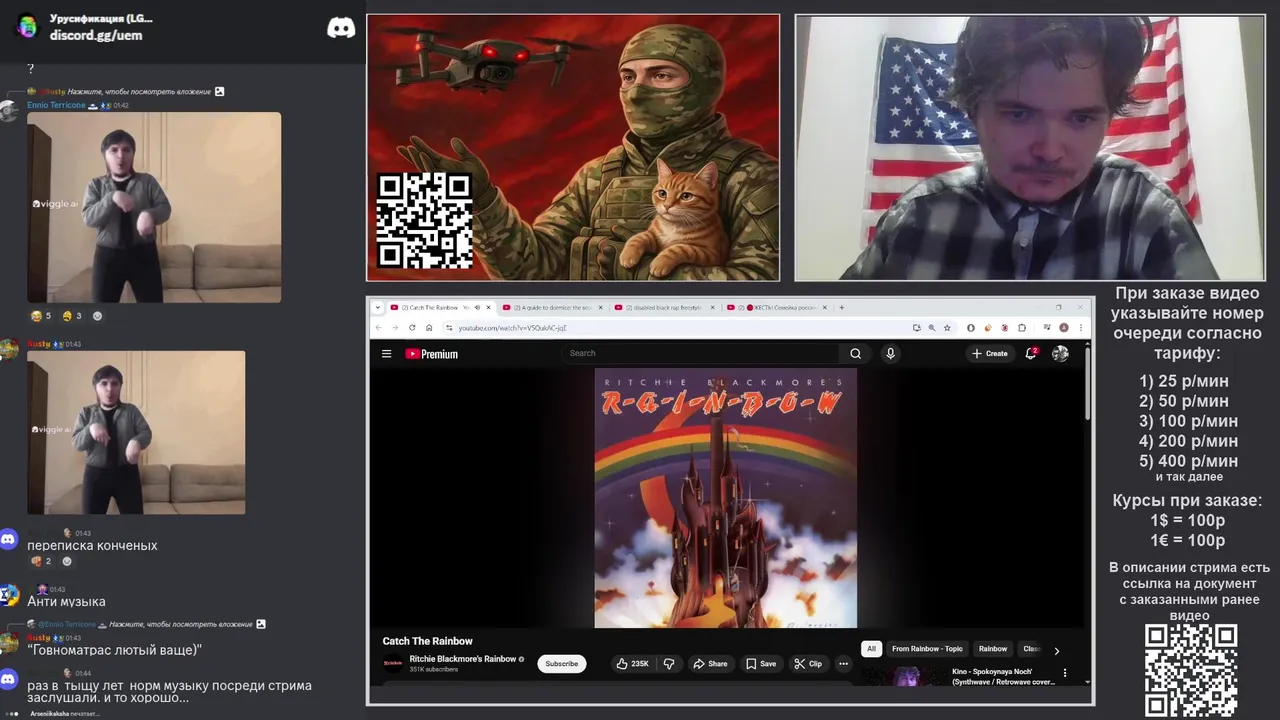Image resolution: width=1280 pixels, height=720 pixels.
Task: Click the YouTube Search input field
Action: pyautogui.click(x=700, y=353)
